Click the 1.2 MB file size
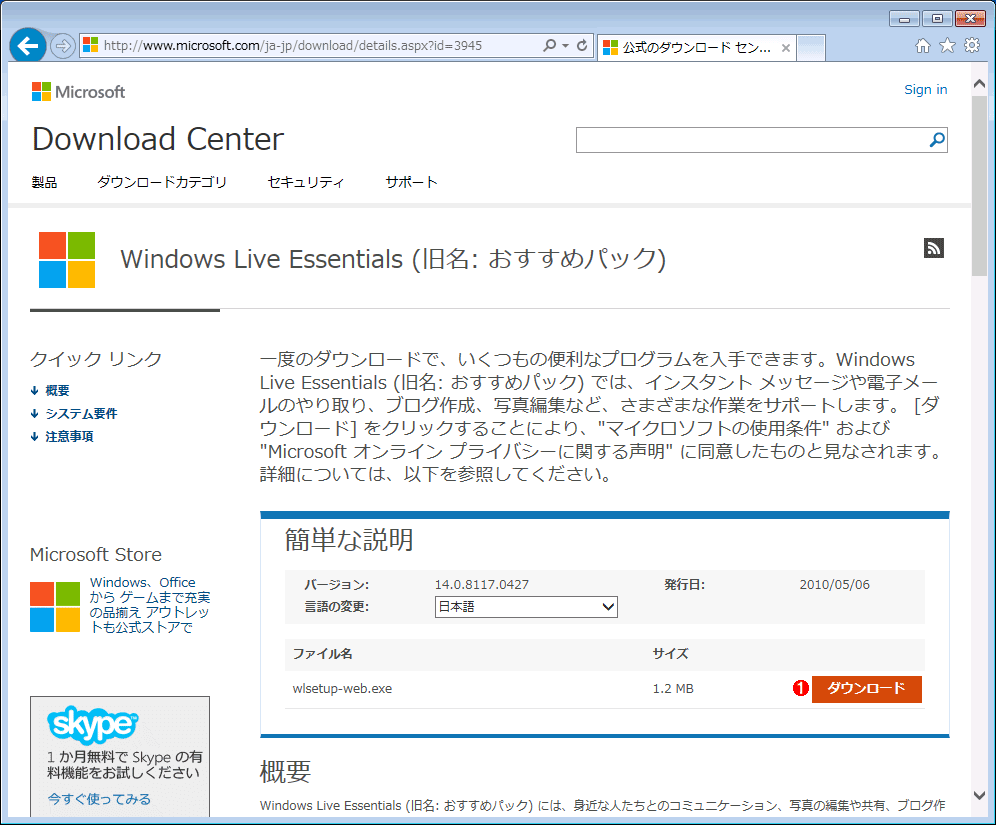The height and width of the screenshot is (825, 996). tap(673, 688)
